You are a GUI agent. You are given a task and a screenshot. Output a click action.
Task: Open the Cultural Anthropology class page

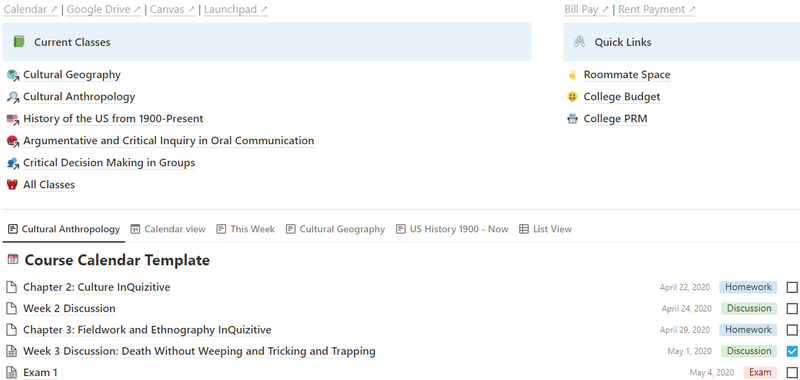tap(79, 97)
